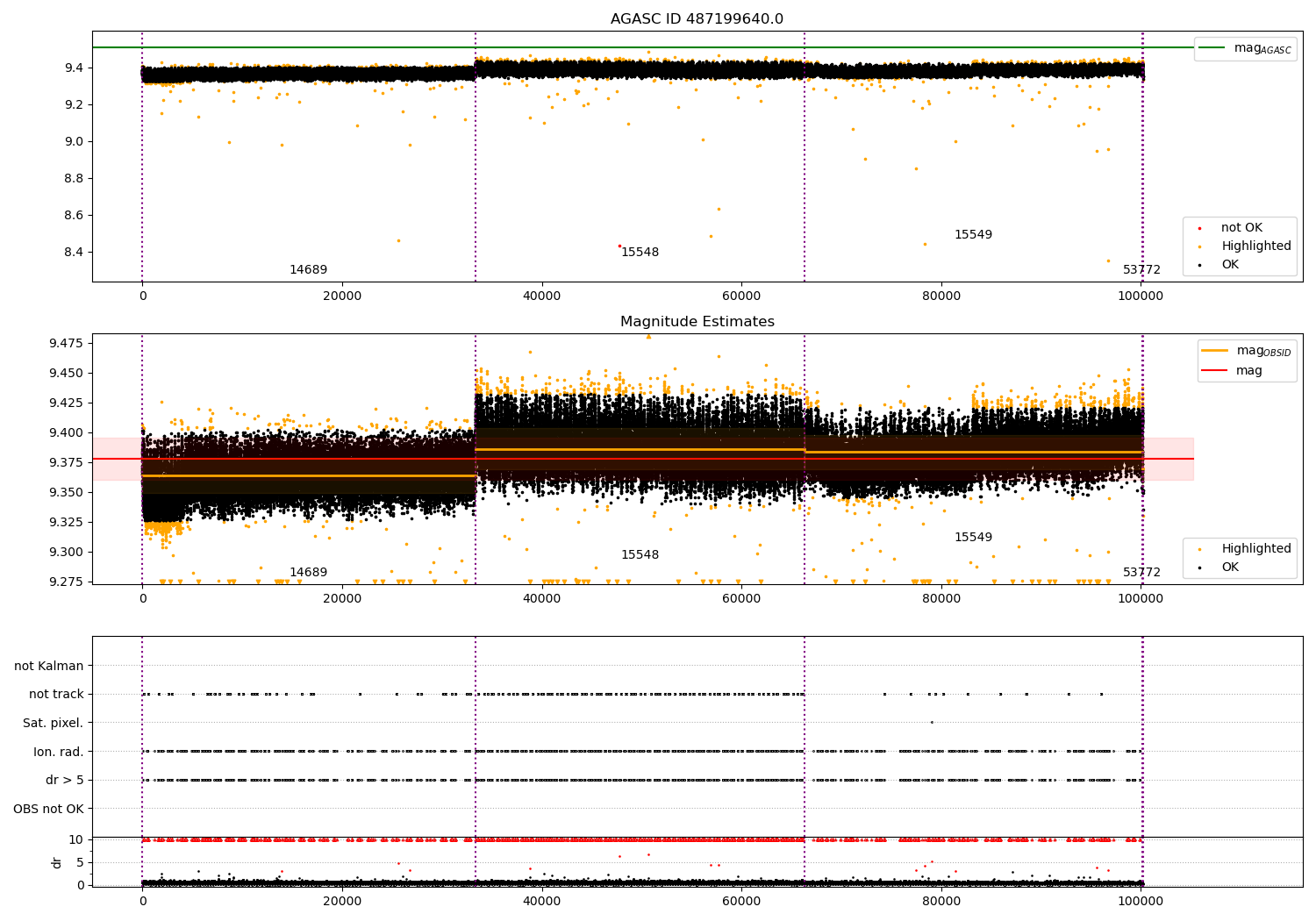Click the 'dr' axis label

(x=57, y=862)
